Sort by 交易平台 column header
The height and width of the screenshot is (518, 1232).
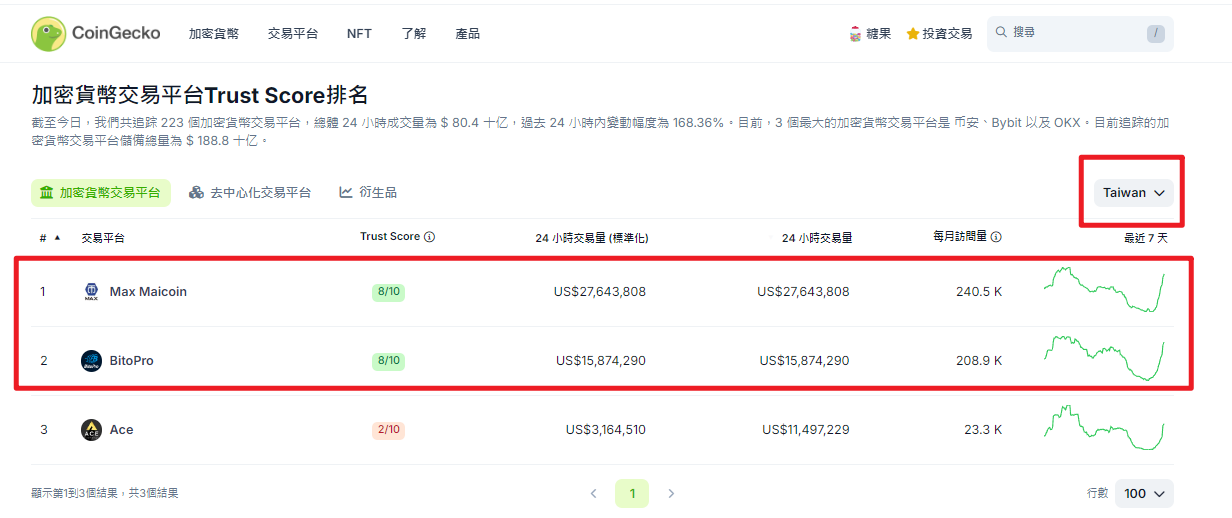click(103, 238)
